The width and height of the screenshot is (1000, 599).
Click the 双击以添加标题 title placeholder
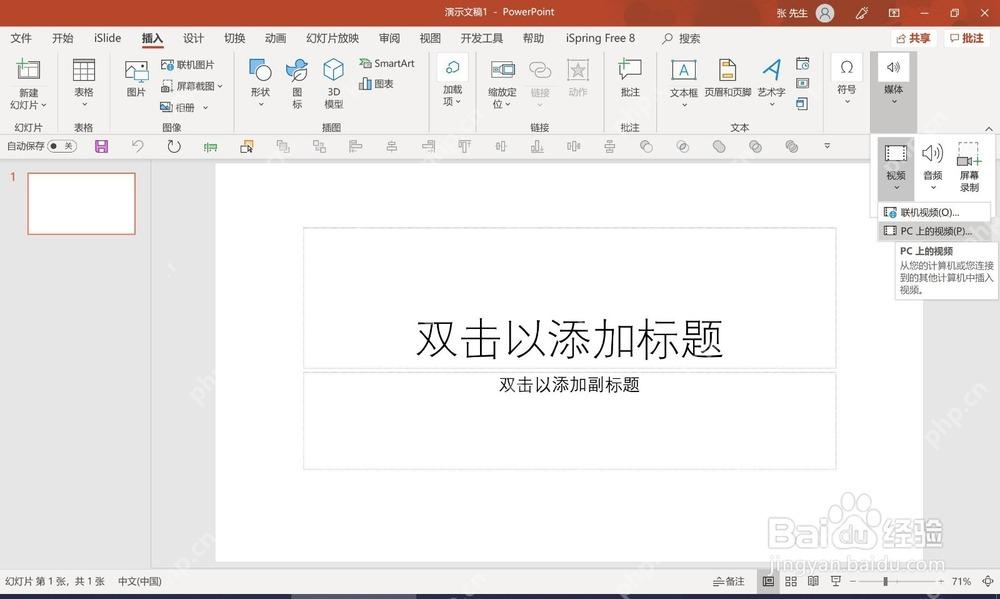570,298
